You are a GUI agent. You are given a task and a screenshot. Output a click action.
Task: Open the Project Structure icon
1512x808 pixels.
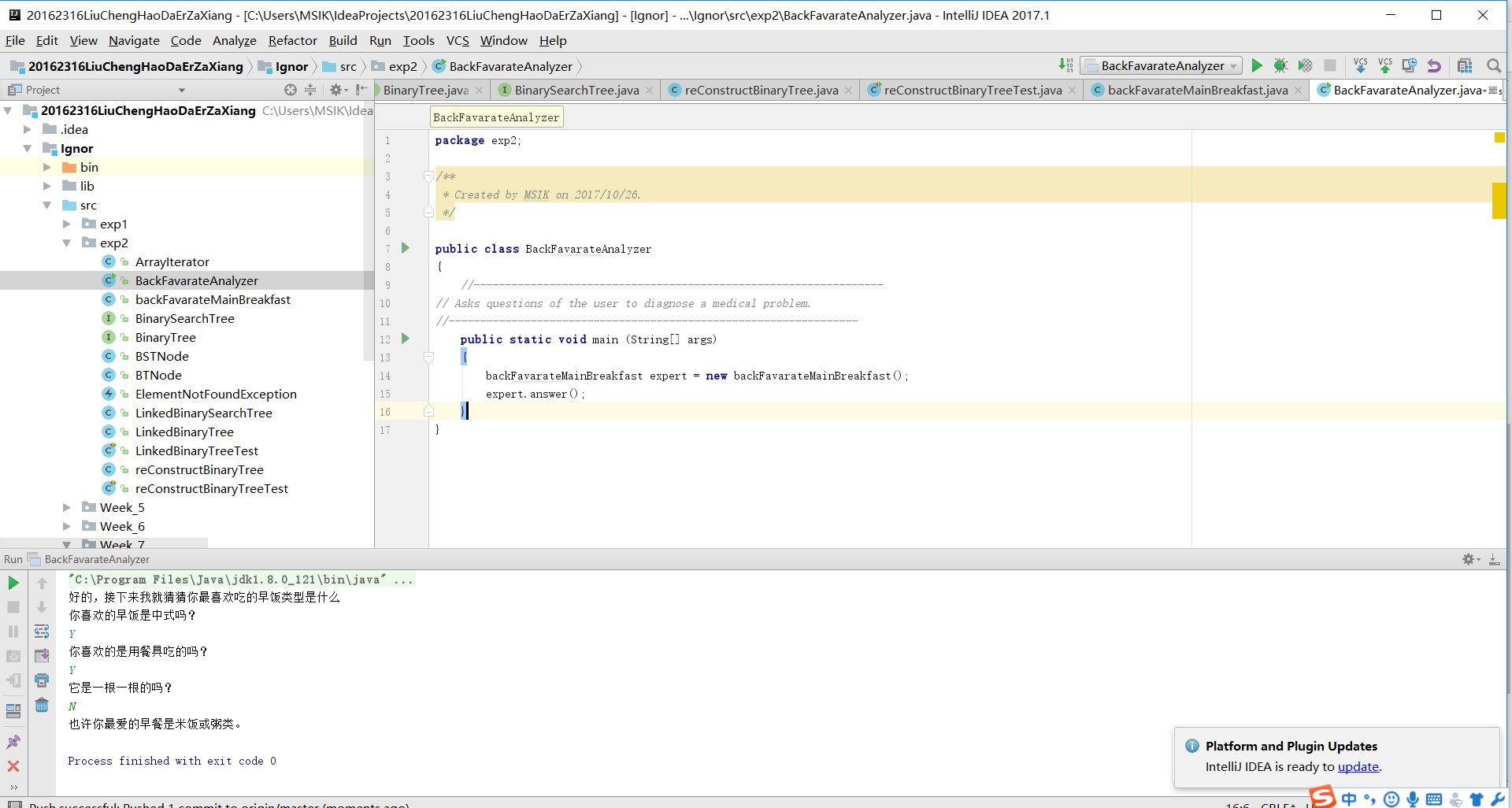click(1465, 65)
